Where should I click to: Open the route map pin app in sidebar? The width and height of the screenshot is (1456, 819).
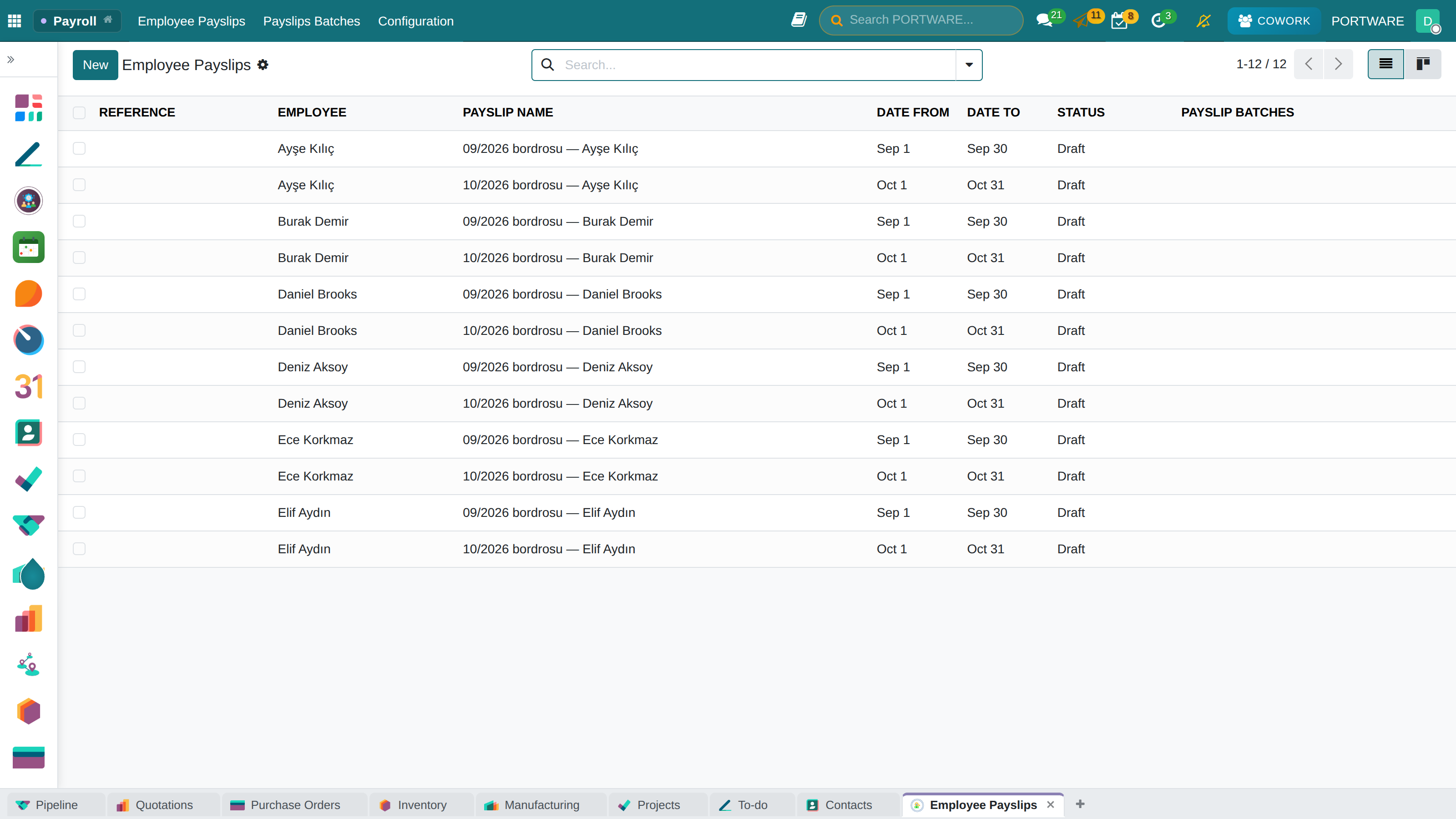(x=28, y=665)
